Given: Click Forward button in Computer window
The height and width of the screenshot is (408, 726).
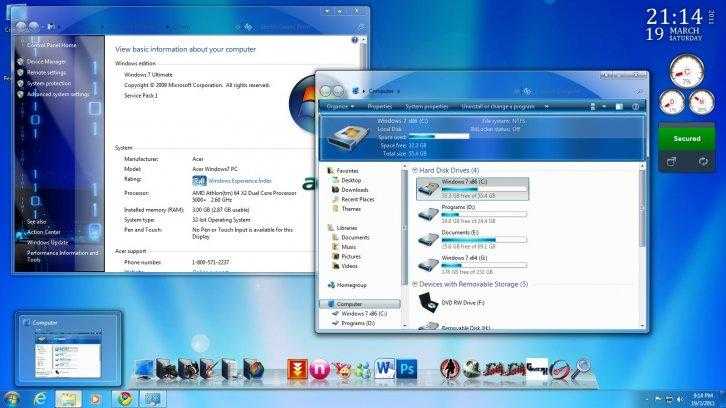Looking at the screenshot, I should (x=338, y=91).
